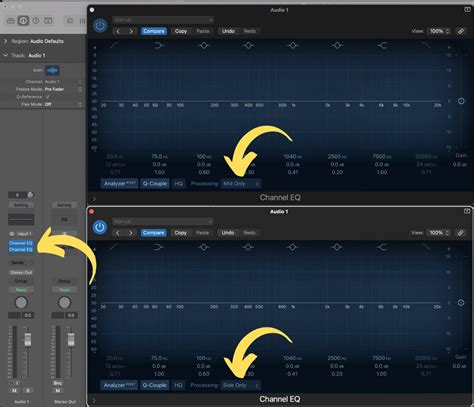Open Setting button on Audio 1 strip
Viewport: 474px width, 407px height.
click(x=21, y=205)
